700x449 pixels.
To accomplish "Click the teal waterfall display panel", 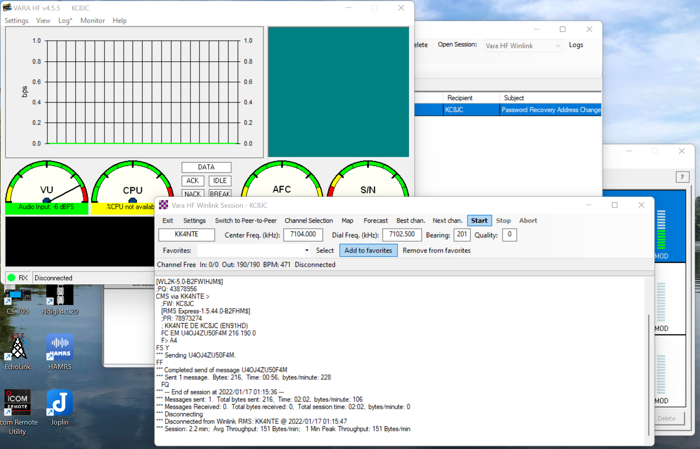I will tap(338, 92).
